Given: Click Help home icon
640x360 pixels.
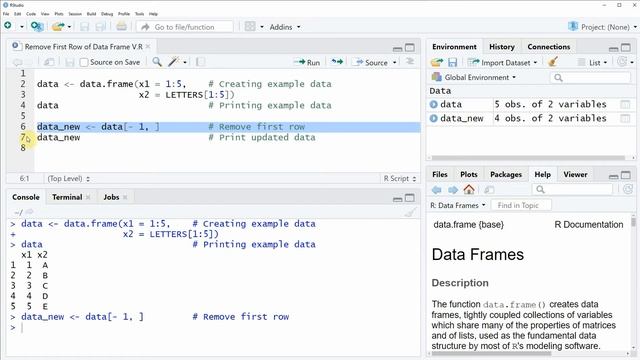Looking at the screenshot, I should pos(469,189).
